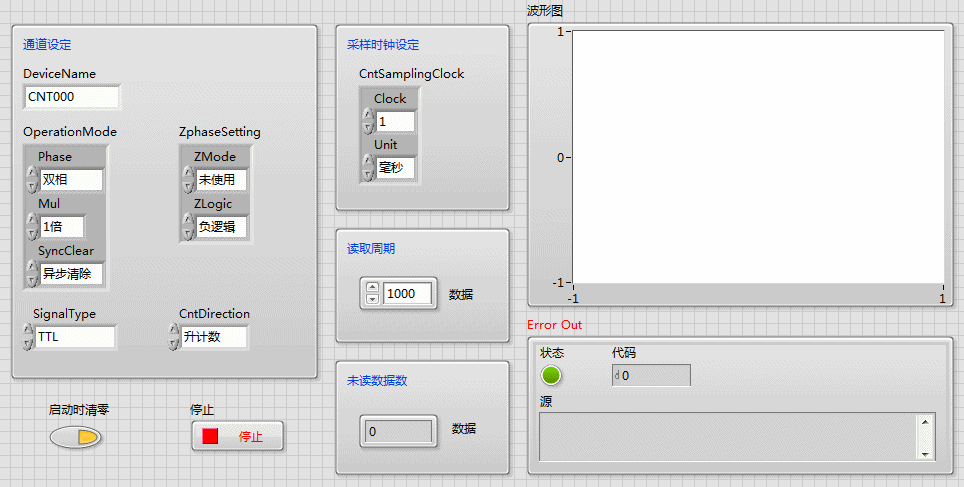Open the SyncClear selector showing 异步清除
The height and width of the screenshot is (487, 964).
[71, 274]
